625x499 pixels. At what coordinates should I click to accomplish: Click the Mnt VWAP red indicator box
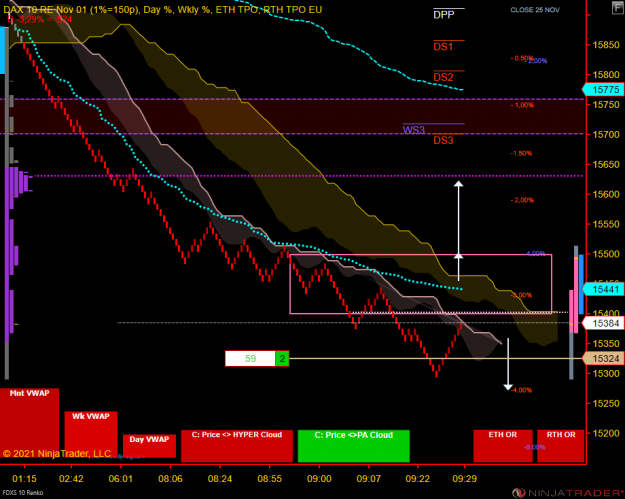(29, 425)
